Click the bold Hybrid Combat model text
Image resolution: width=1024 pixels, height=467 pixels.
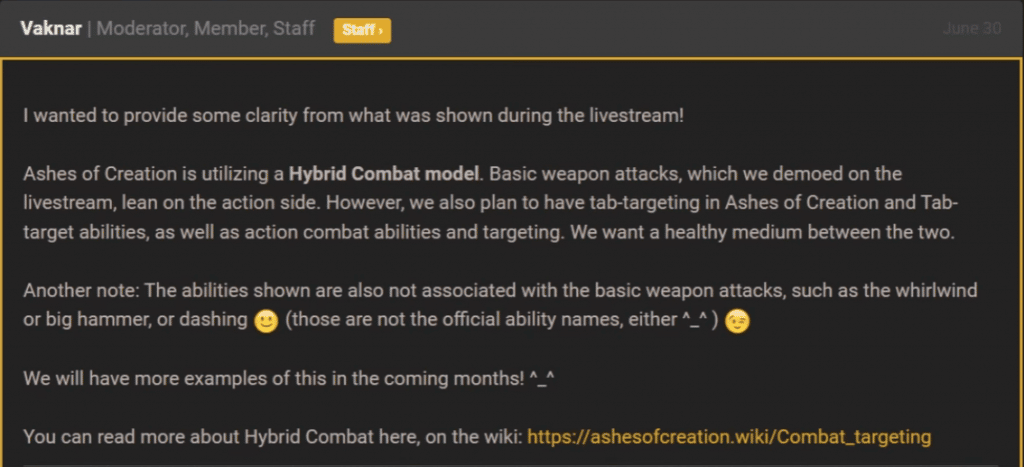[385, 175]
